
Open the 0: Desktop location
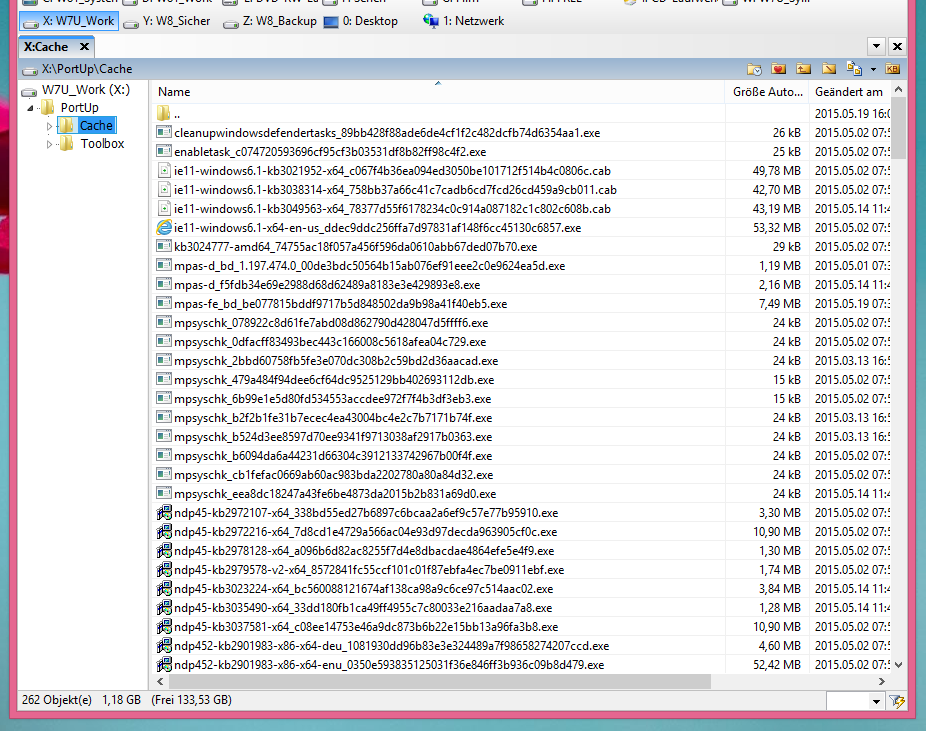click(x=361, y=21)
